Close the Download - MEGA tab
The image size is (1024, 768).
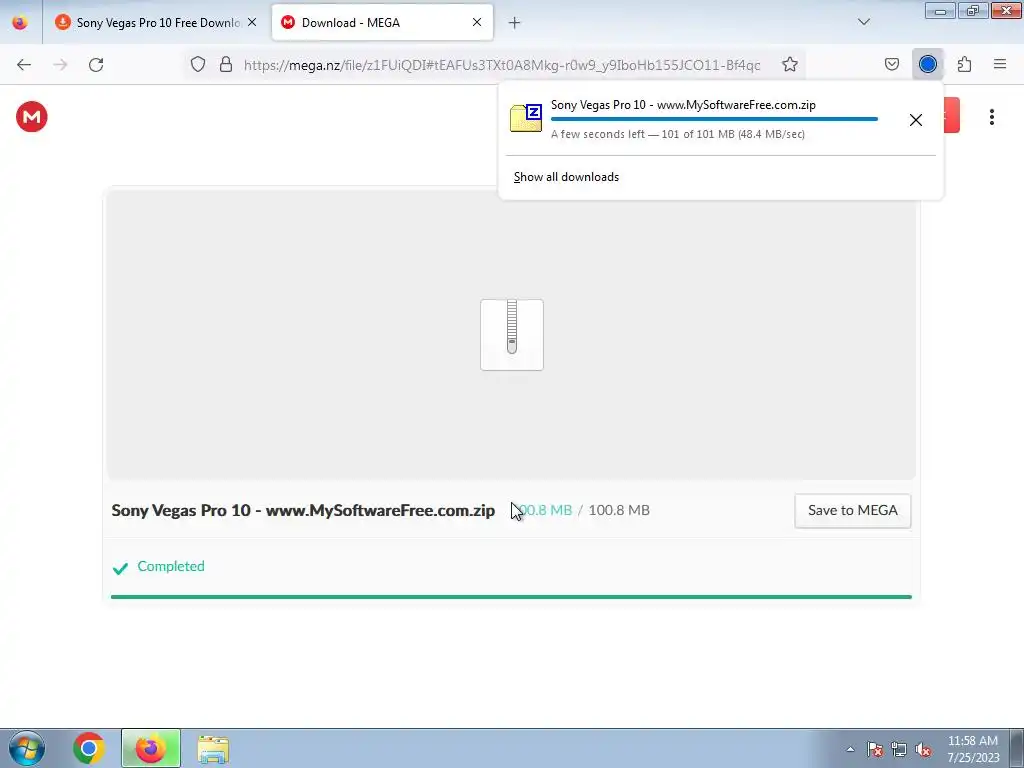pyautogui.click(x=477, y=22)
